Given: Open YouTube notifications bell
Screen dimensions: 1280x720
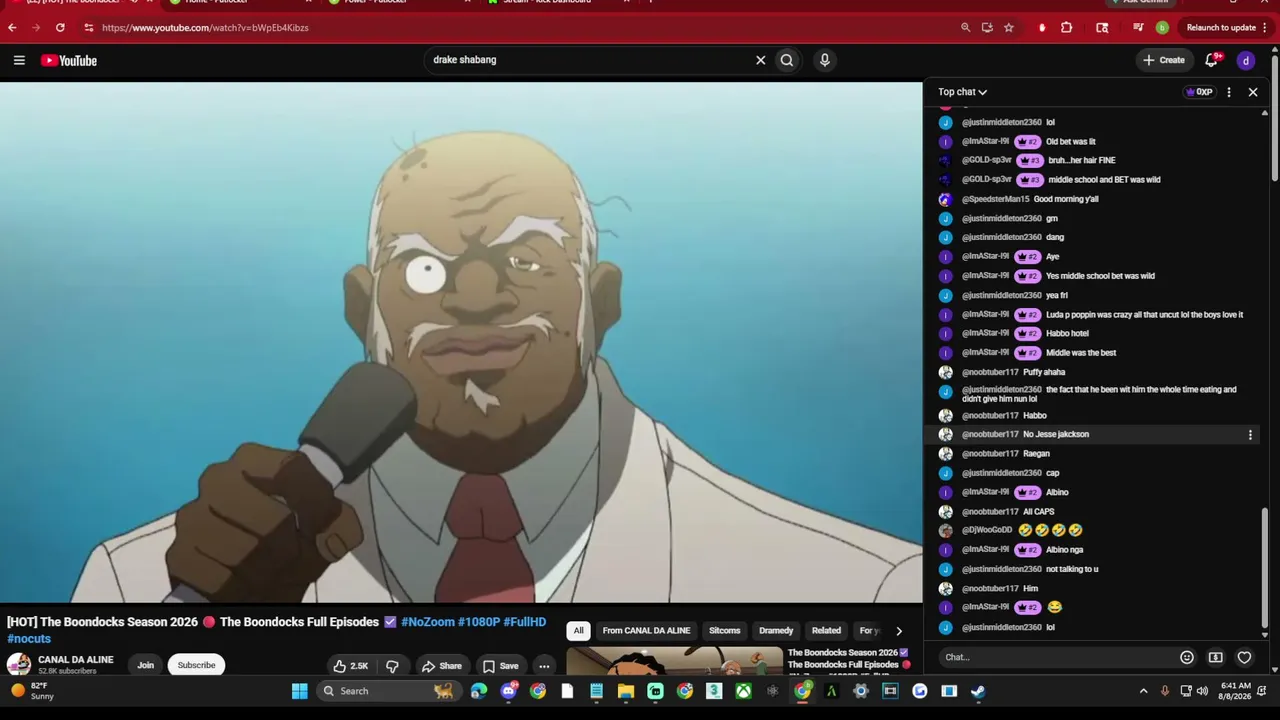Looking at the screenshot, I should click(x=1211, y=60).
